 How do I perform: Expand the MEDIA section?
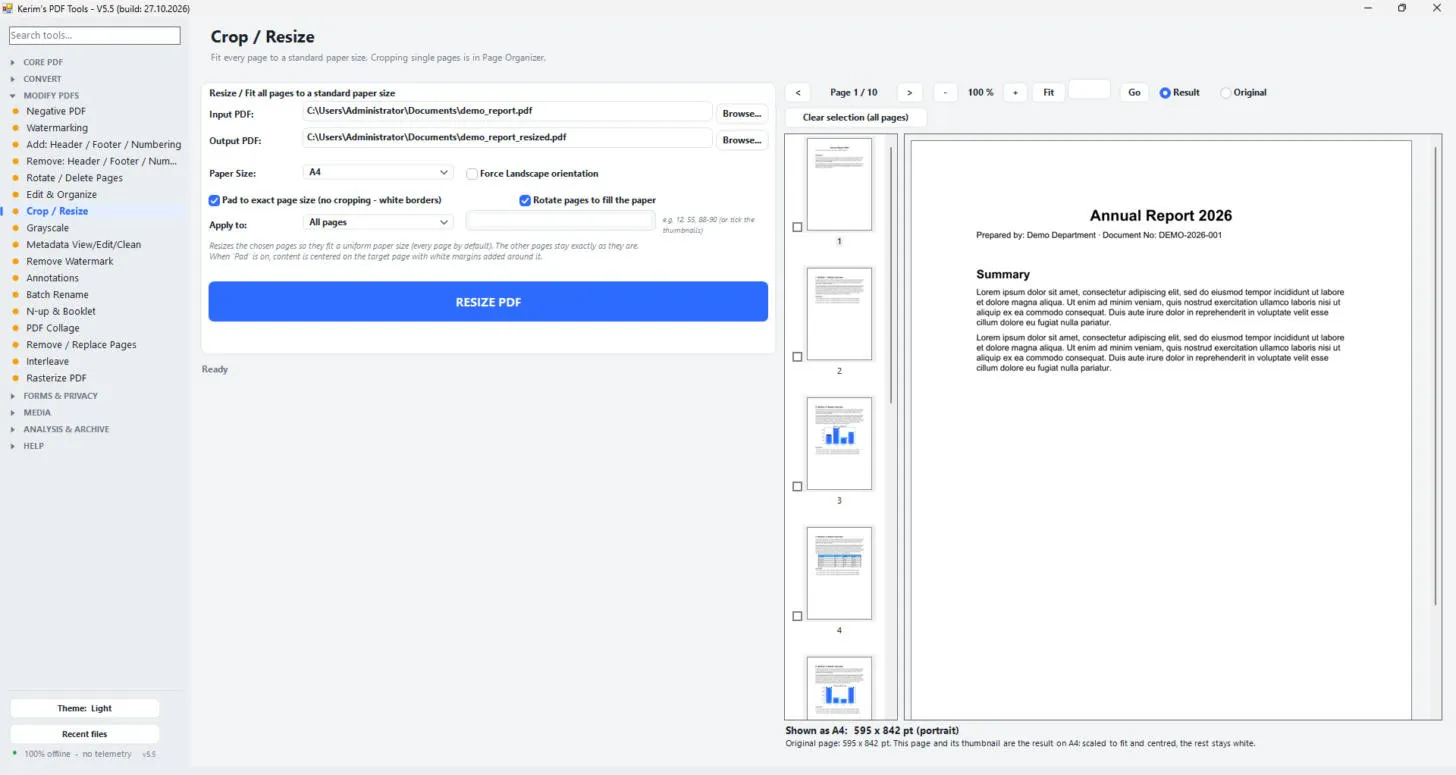coord(37,412)
